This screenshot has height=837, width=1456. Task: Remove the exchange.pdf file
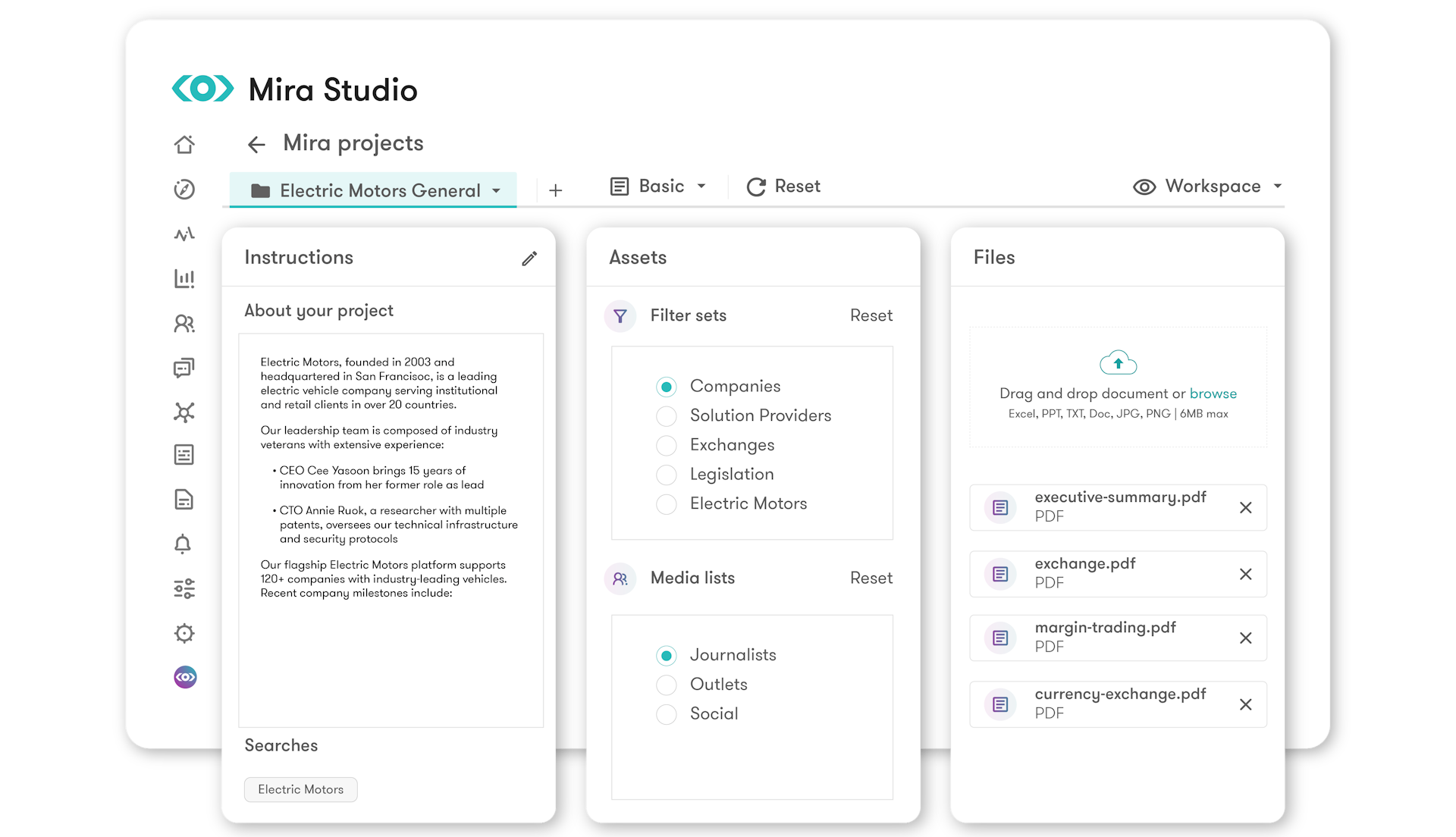tap(1245, 574)
